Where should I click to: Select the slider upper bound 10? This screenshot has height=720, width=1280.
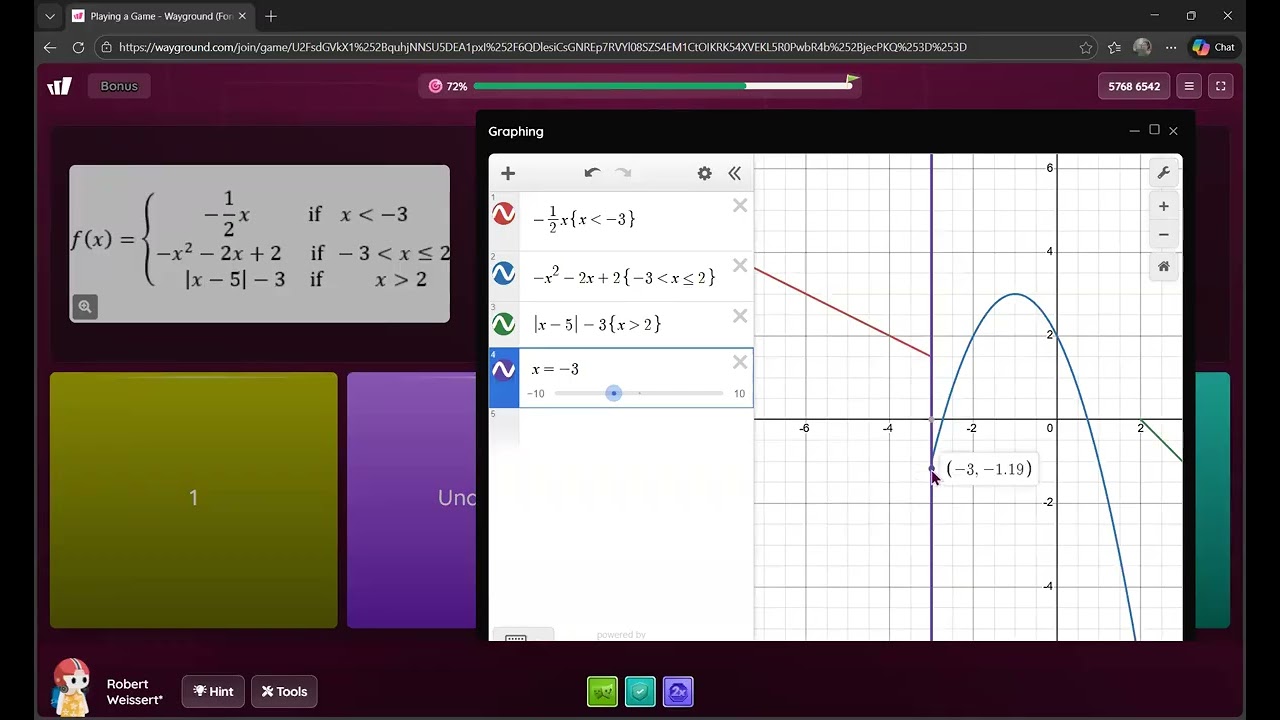739,394
